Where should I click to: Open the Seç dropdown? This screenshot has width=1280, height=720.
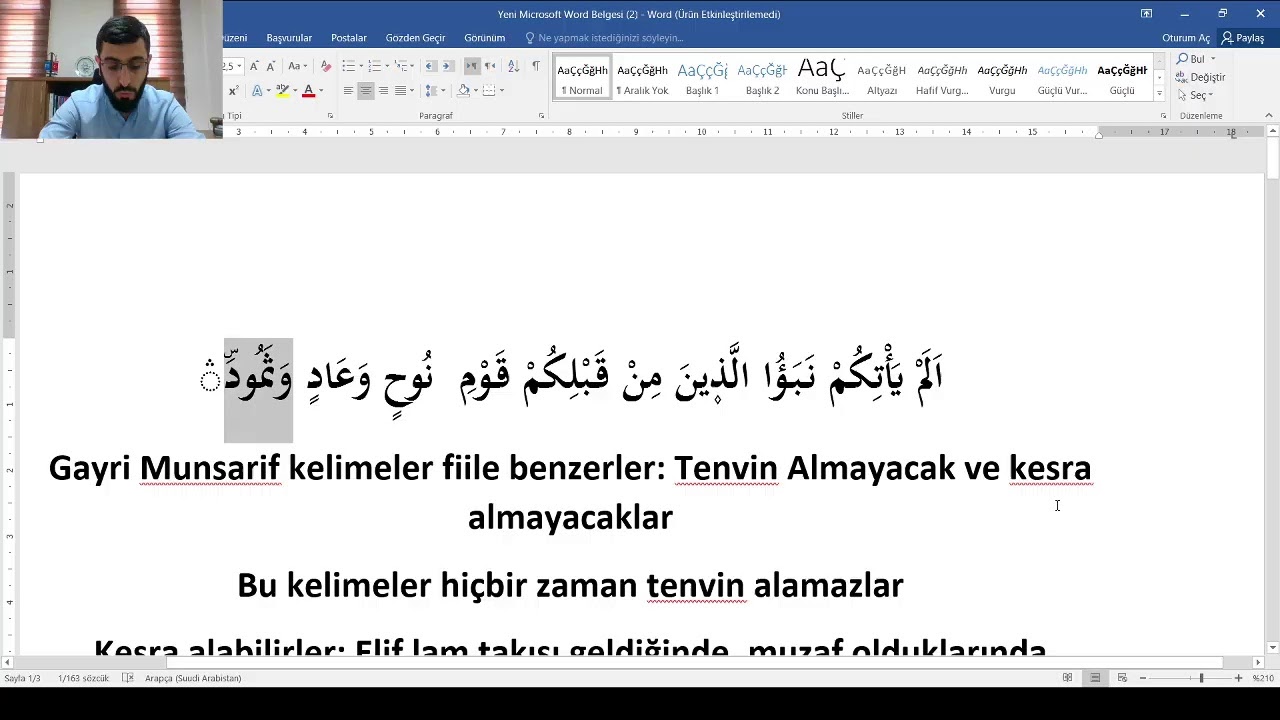coord(1195,95)
